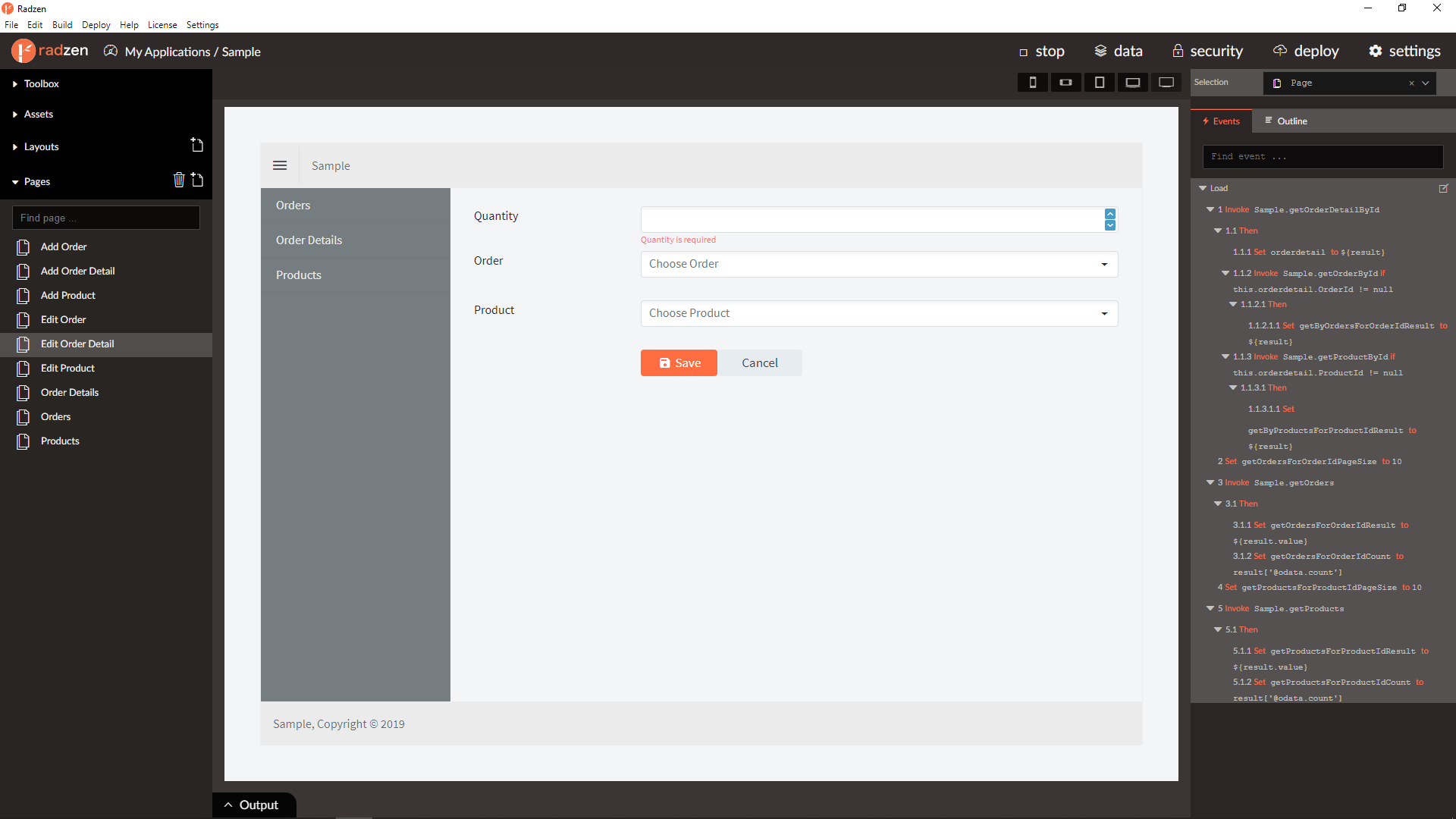
Task: Collapse the Load event tree
Action: coord(1203,188)
